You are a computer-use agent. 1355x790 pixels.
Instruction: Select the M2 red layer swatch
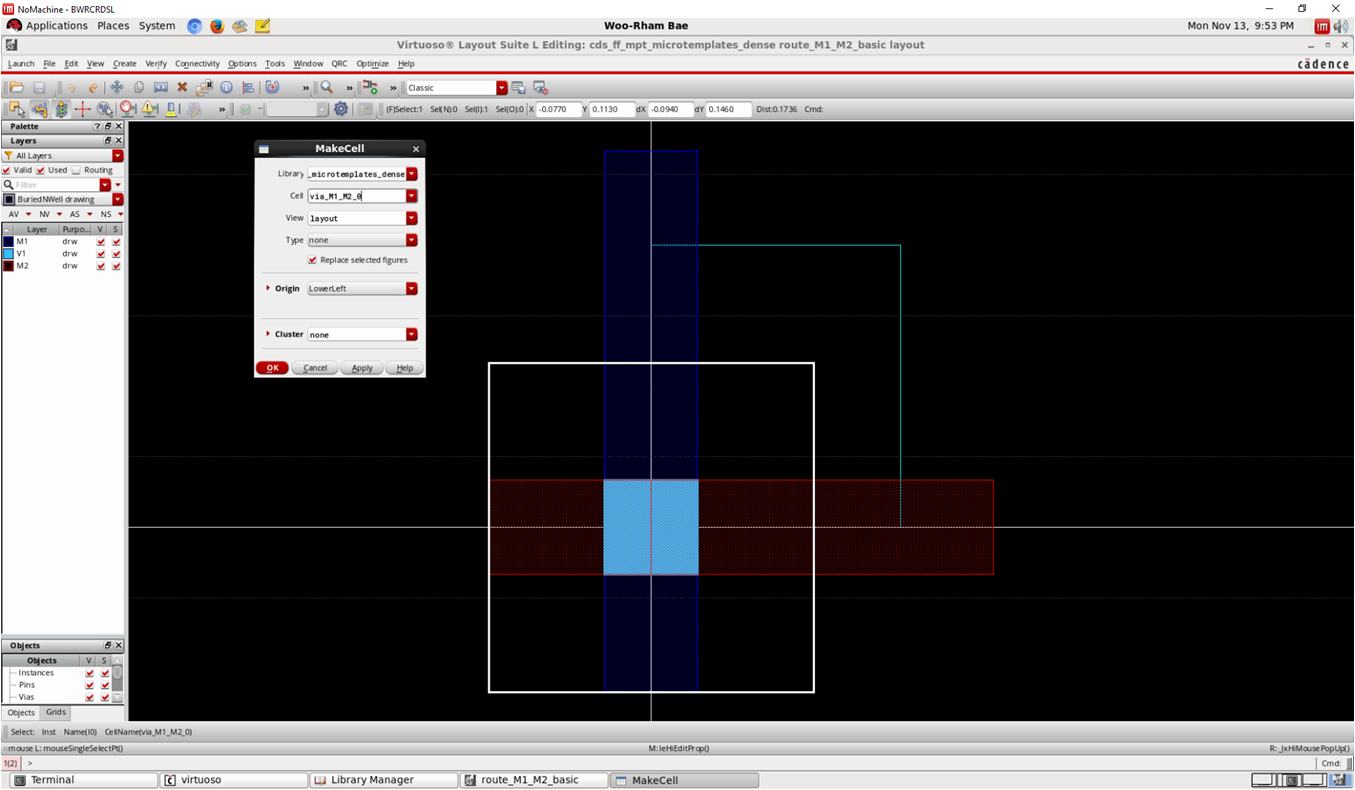[x=8, y=266]
